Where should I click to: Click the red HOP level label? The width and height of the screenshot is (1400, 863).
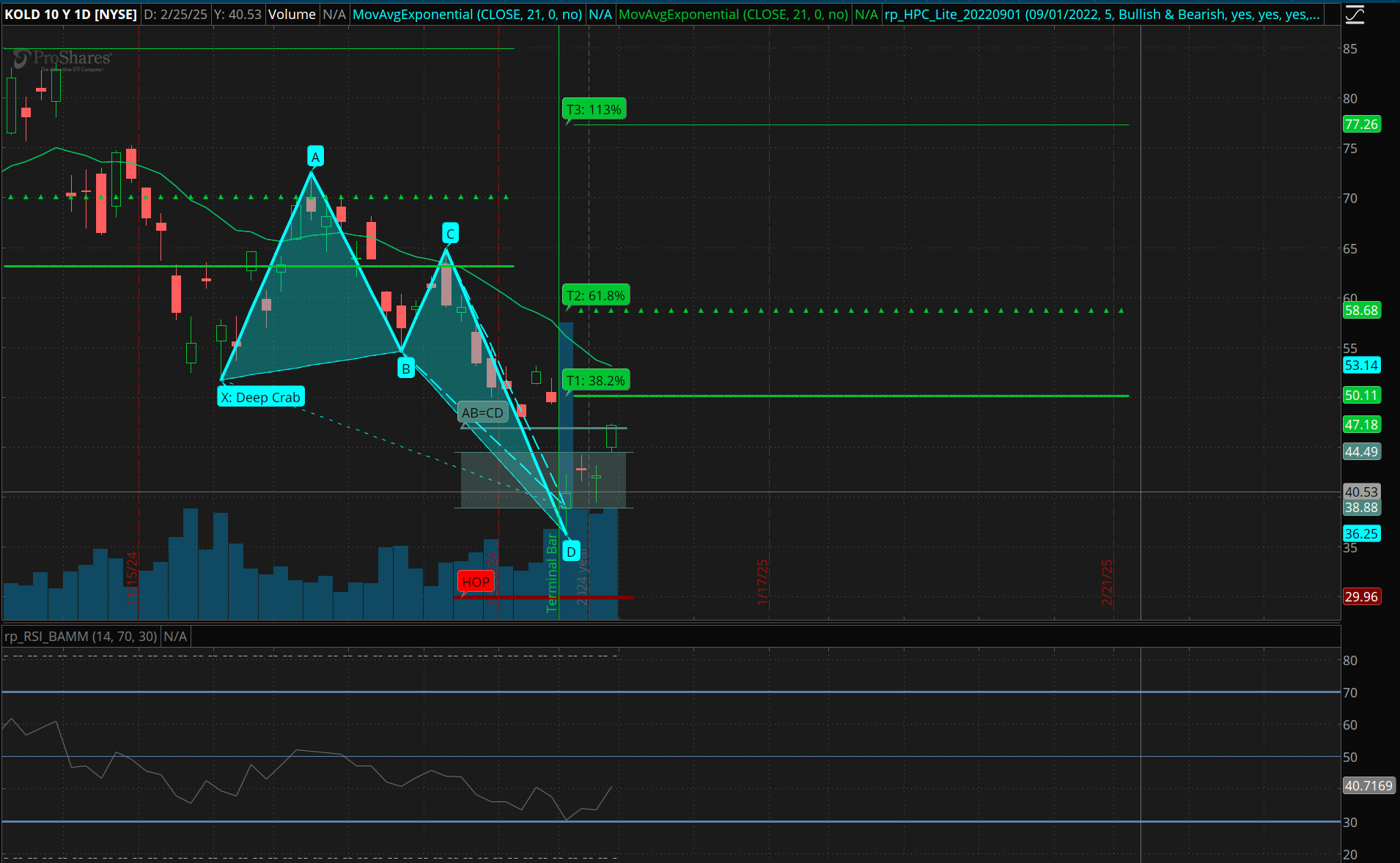tap(476, 582)
